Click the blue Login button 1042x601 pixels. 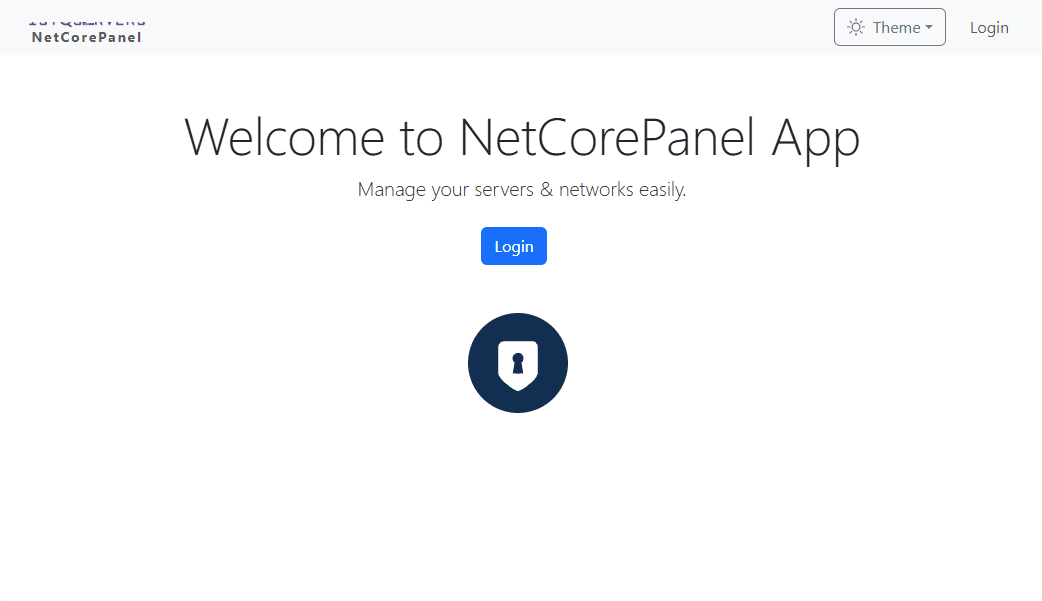514,246
